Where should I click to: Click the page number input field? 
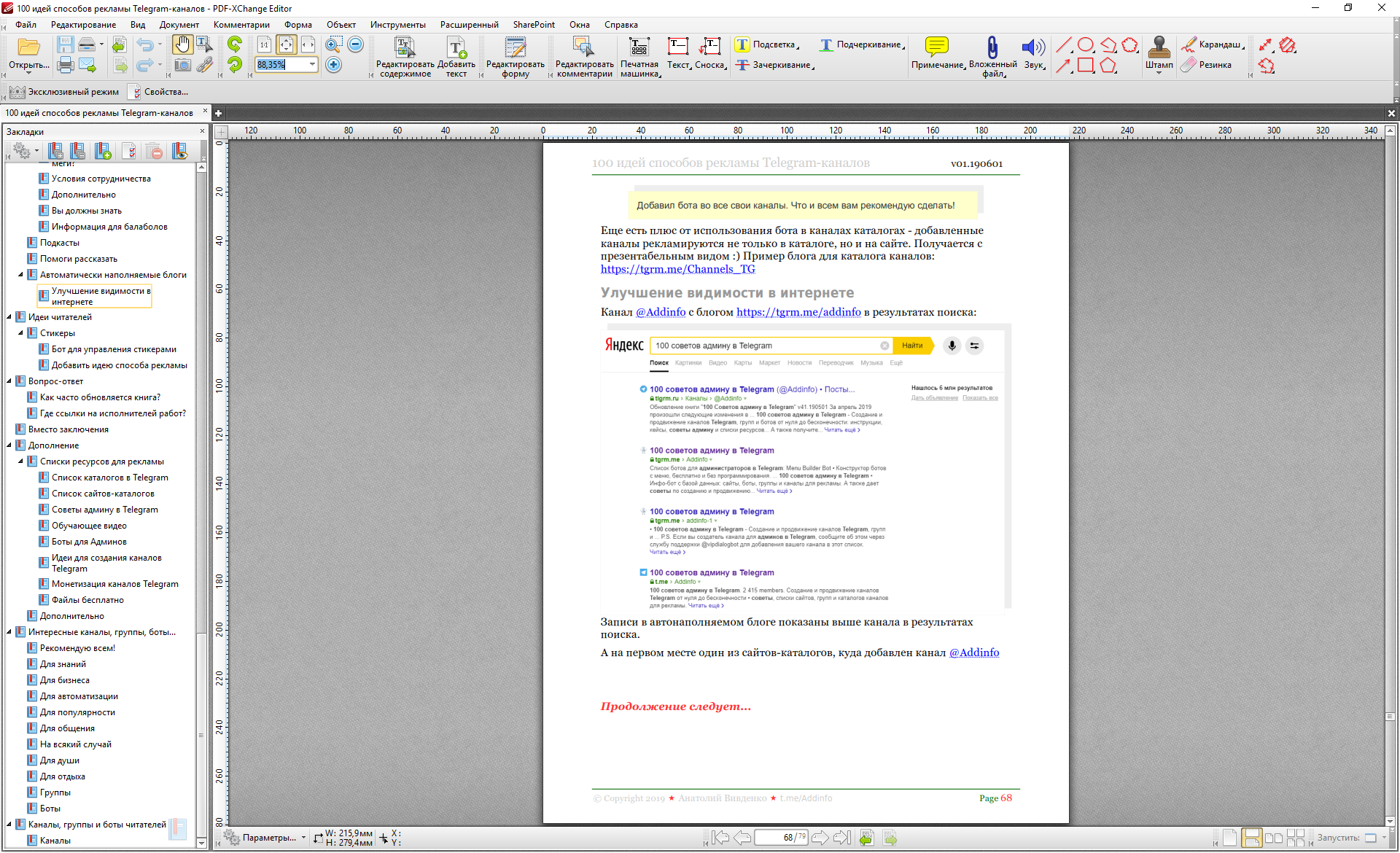(x=782, y=838)
